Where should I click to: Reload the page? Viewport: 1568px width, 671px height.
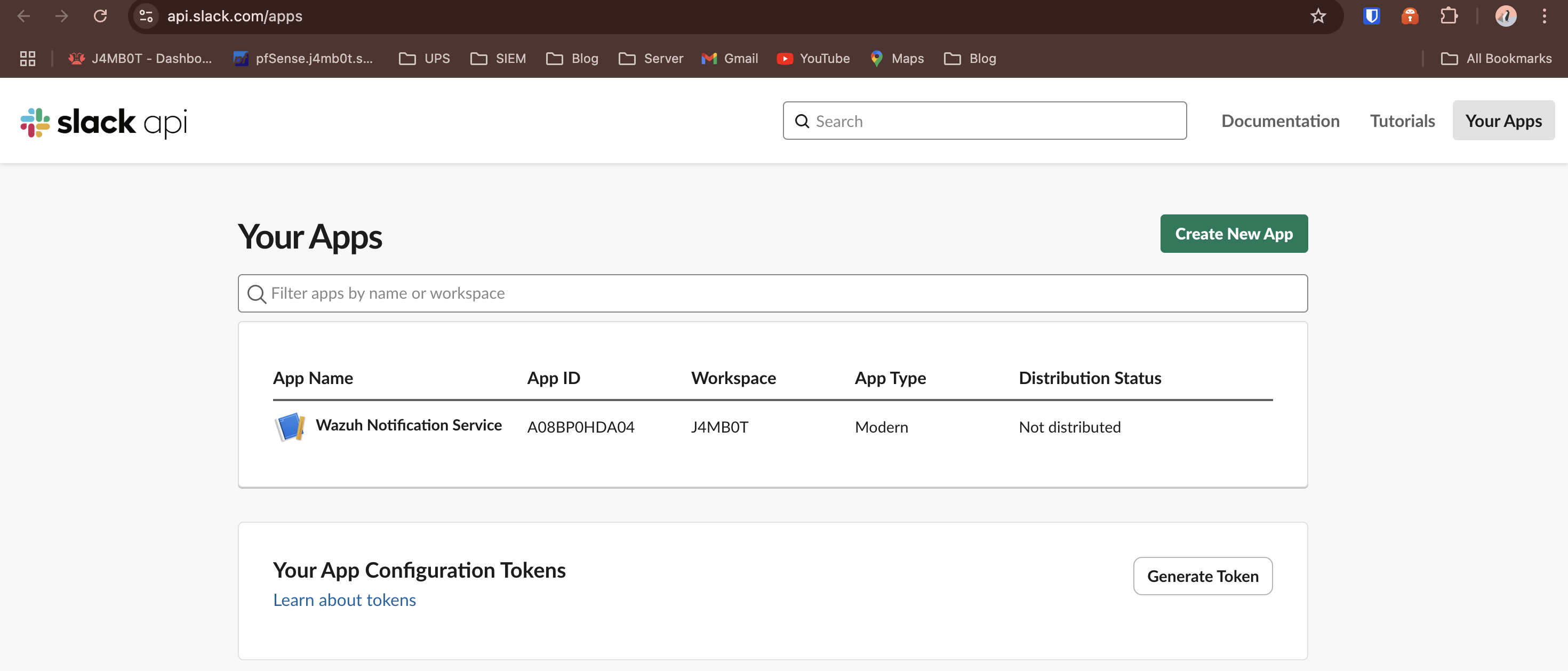[100, 17]
